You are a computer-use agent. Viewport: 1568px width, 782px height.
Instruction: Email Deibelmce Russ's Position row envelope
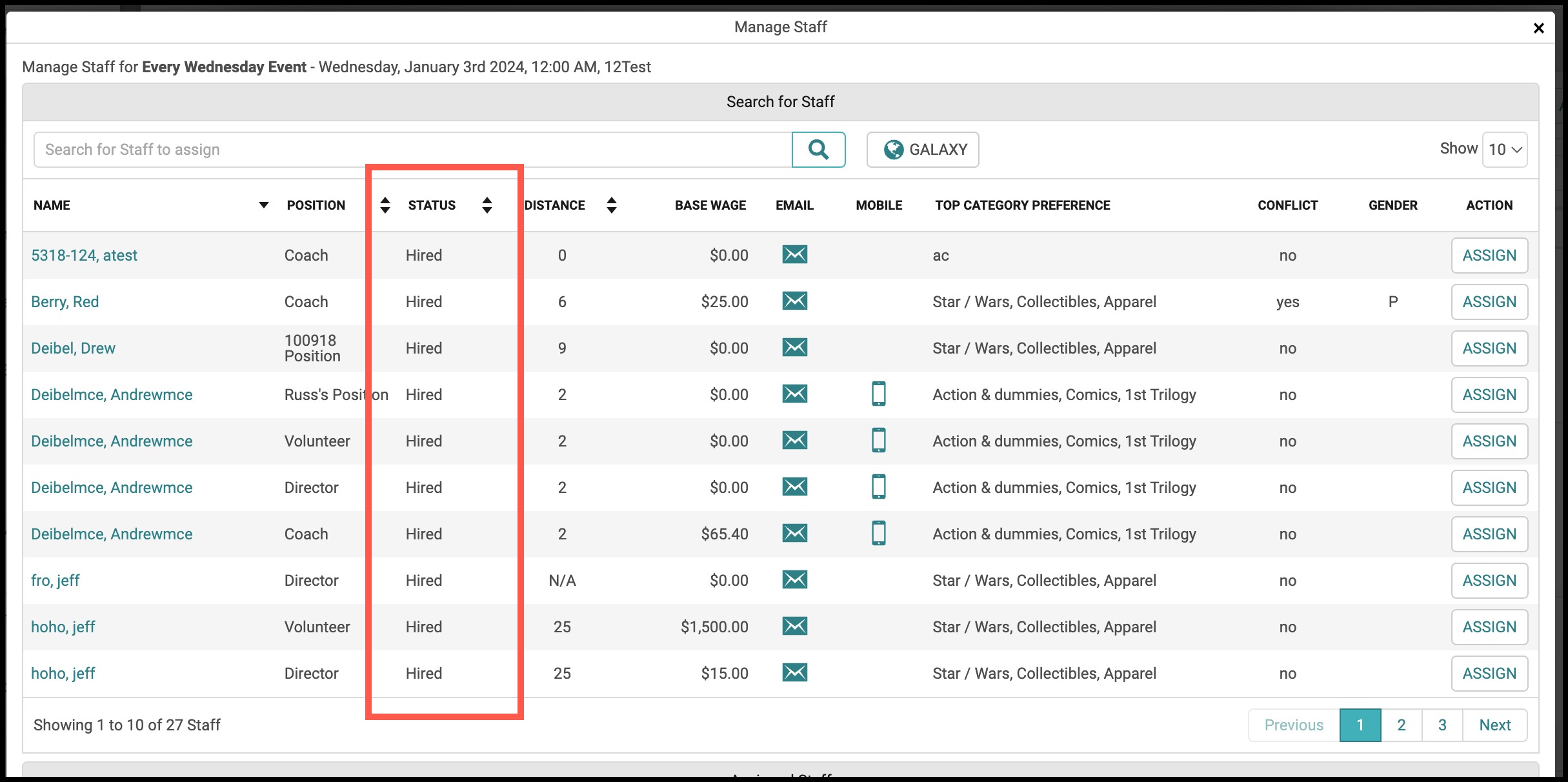click(x=795, y=394)
